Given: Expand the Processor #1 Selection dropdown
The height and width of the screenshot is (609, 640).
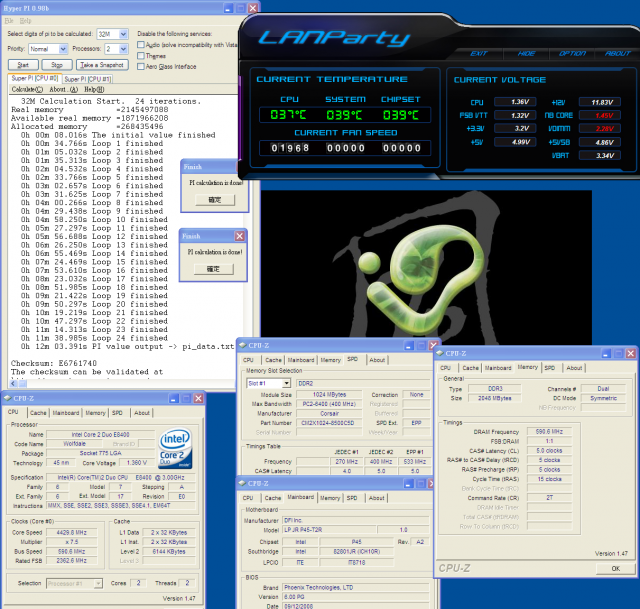Looking at the screenshot, I should tap(98, 584).
